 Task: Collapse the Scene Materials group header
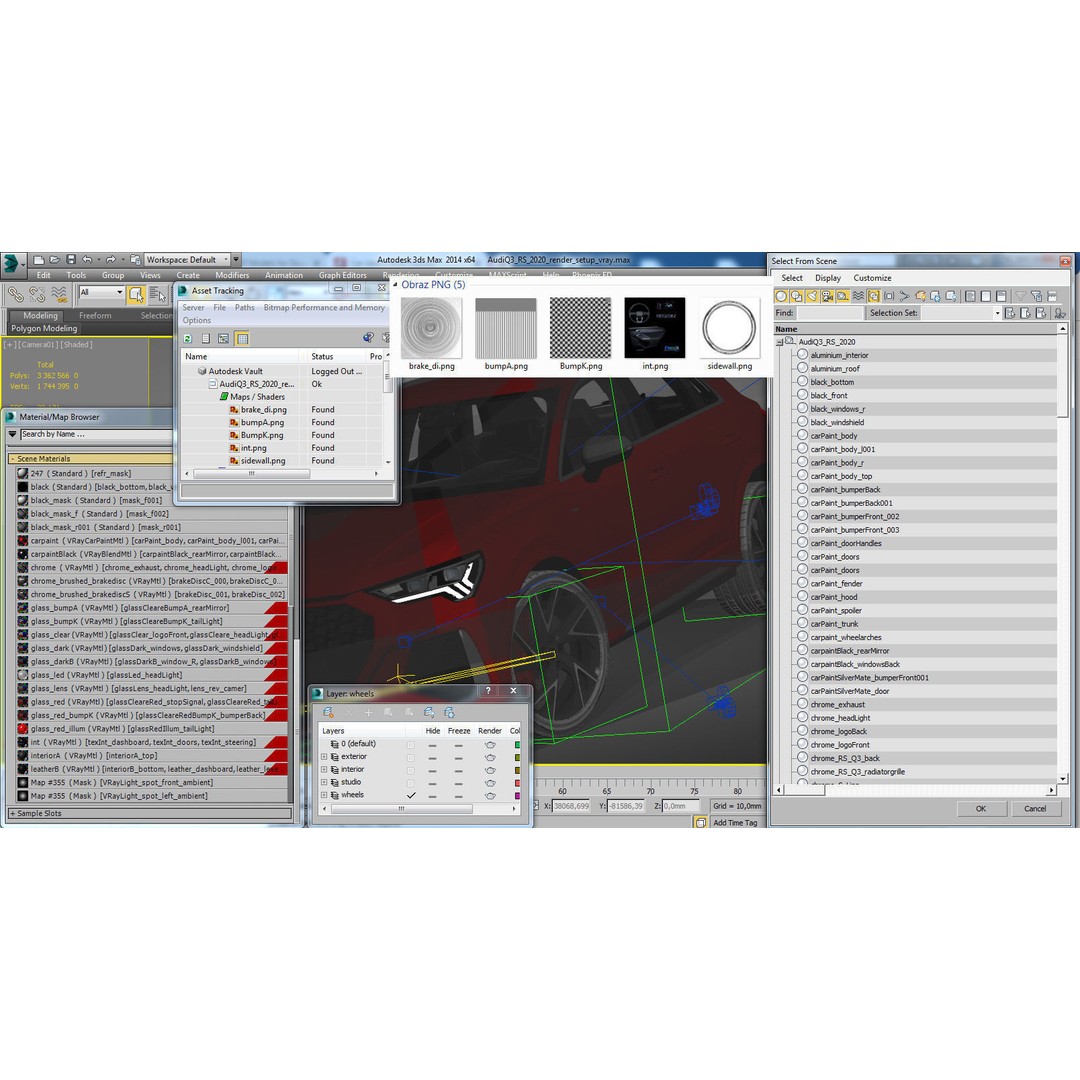click(x=90, y=459)
